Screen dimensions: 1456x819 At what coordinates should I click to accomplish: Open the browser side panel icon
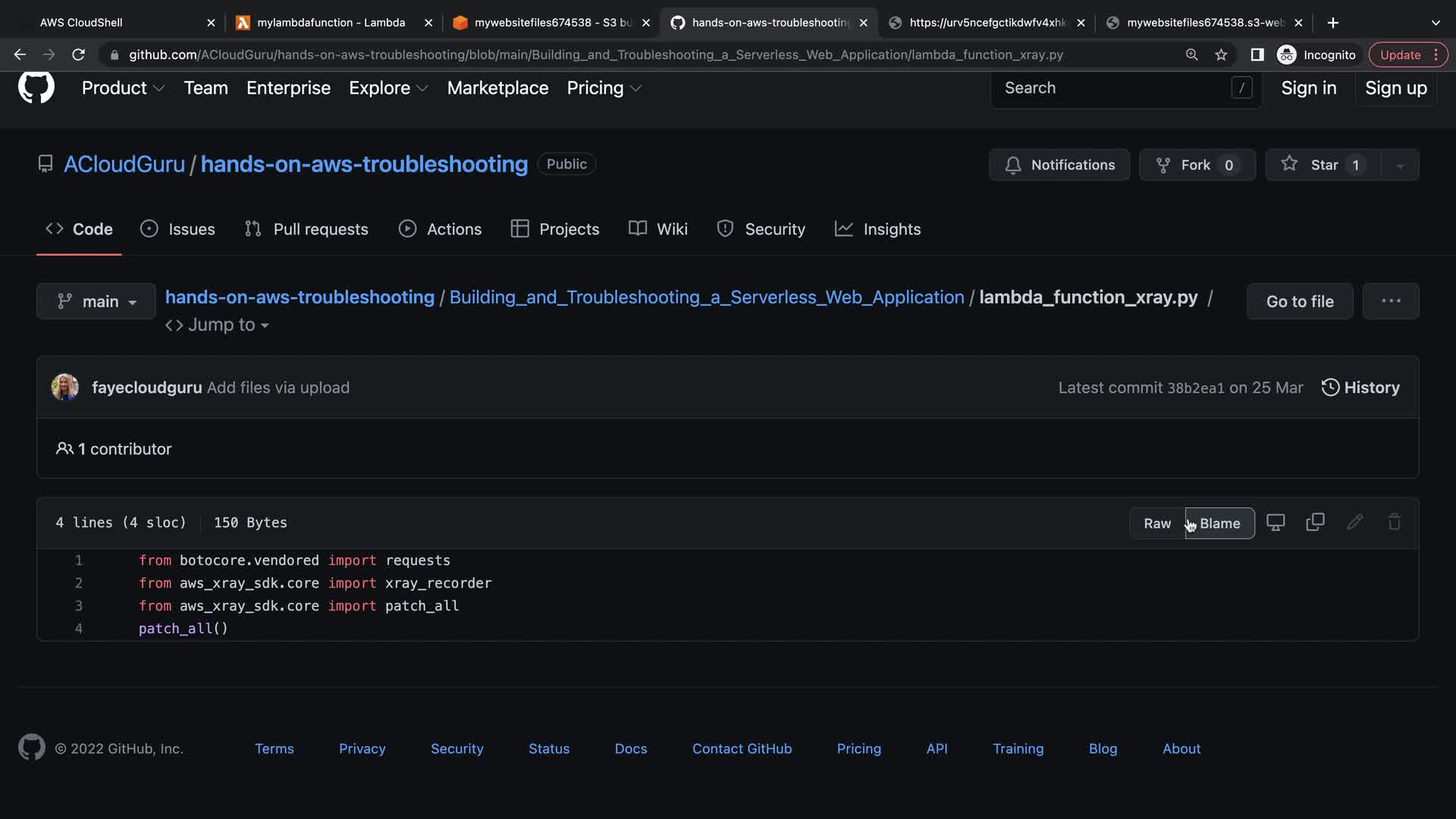click(1257, 55)
